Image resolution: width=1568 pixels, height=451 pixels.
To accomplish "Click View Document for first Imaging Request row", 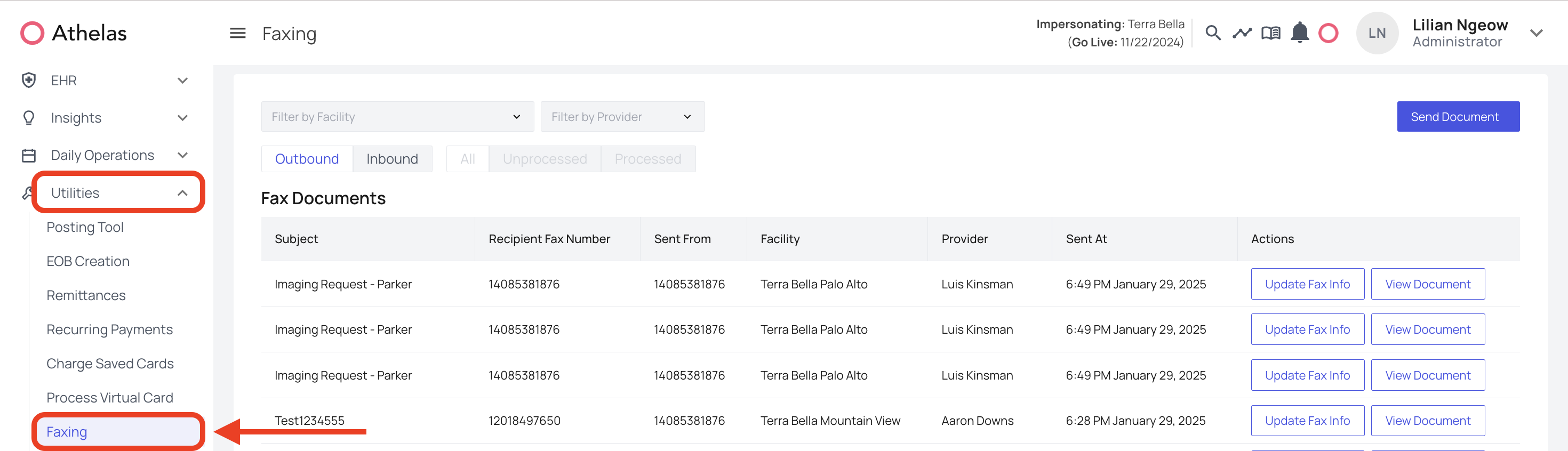I will 1427,284.
